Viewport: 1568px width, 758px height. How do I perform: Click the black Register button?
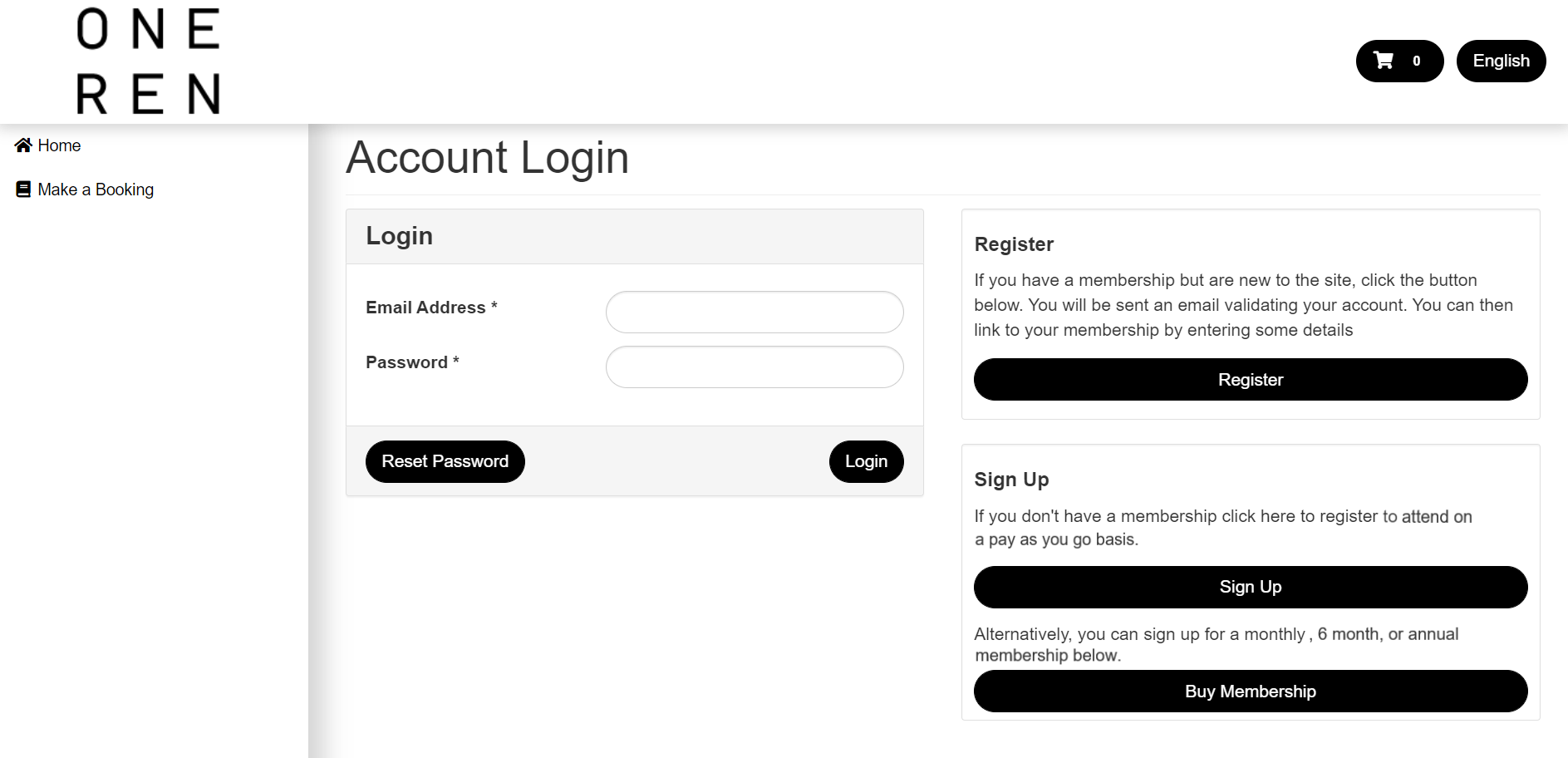tap(1250, 380)
